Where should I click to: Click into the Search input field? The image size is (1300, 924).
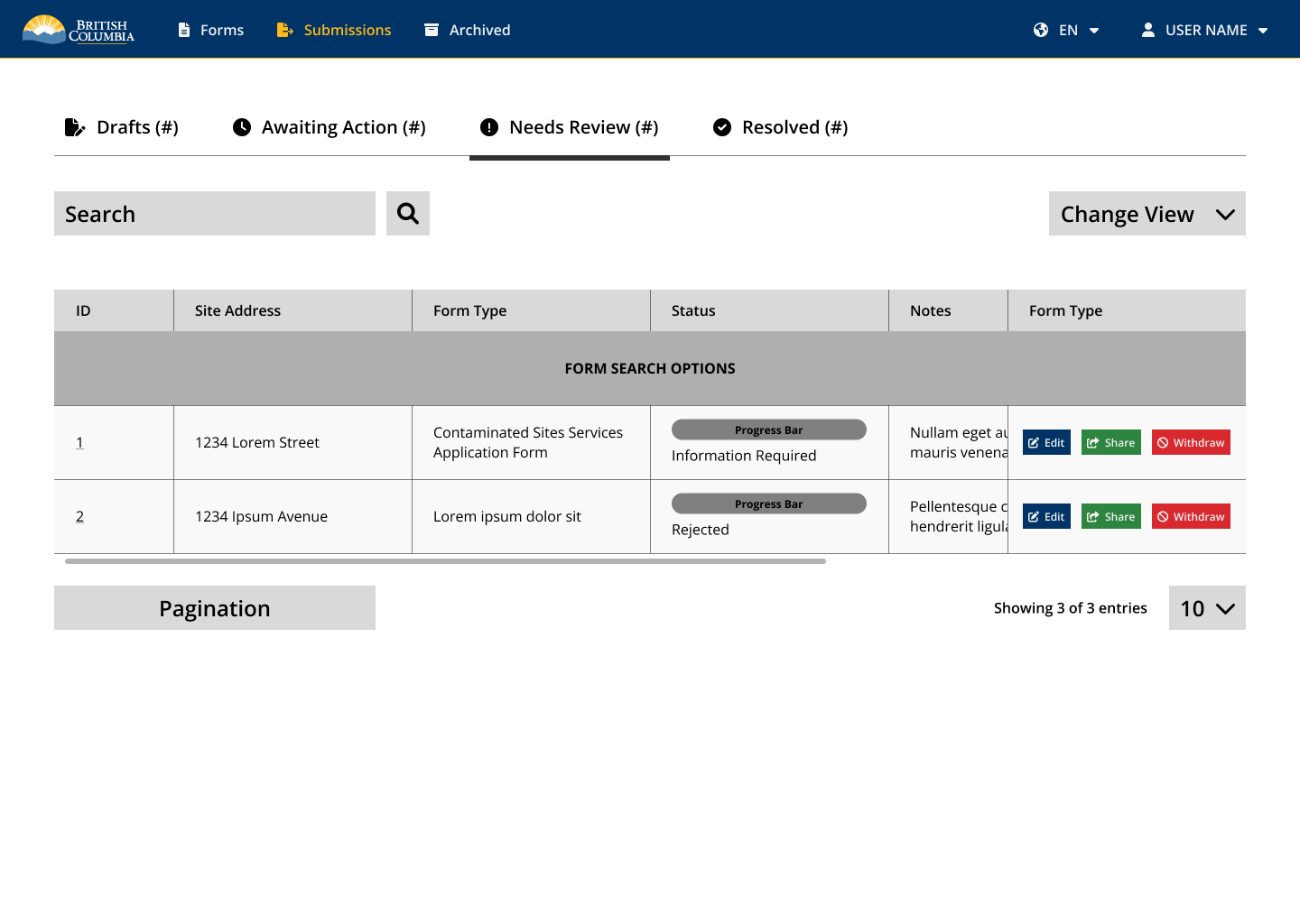pos(214,214)
